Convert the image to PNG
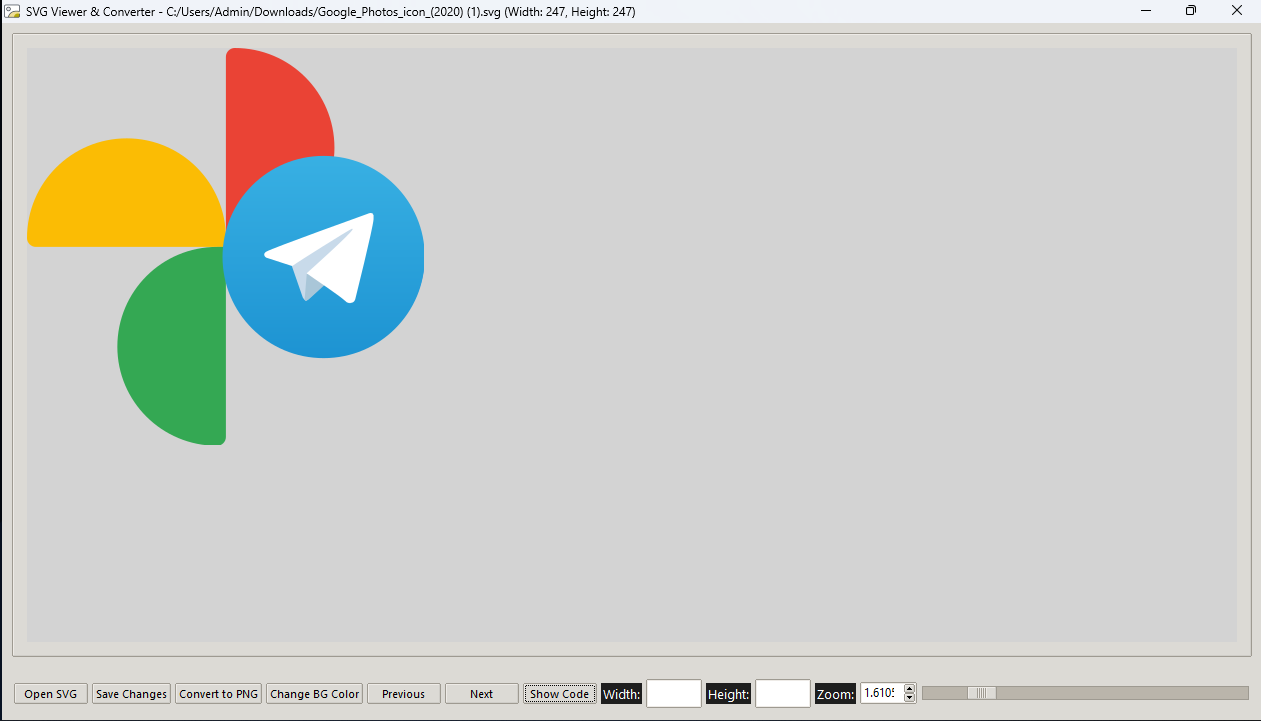Image resolution: width=1261 pixels, height=721 pixels. (219, 694)
